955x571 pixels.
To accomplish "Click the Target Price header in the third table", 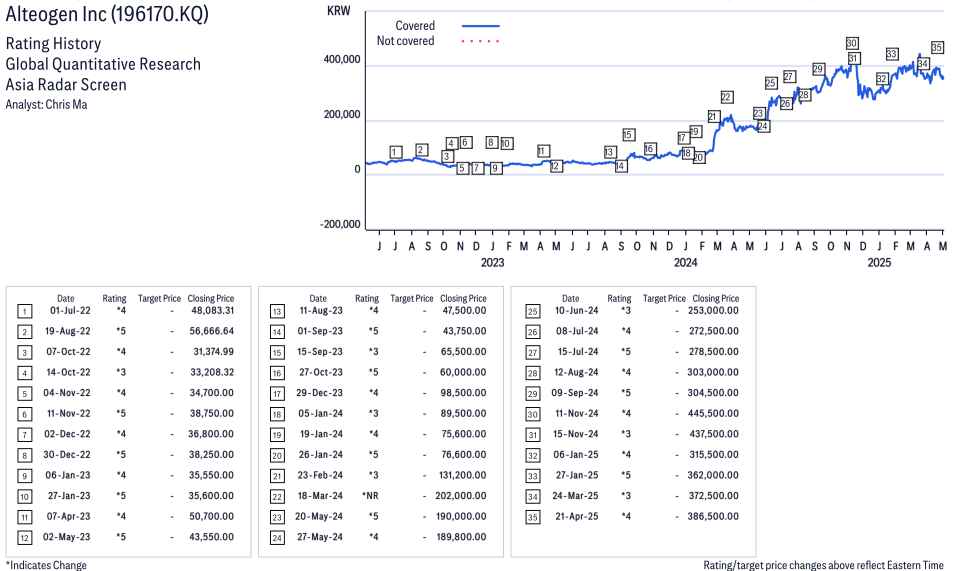I will point(664,298).
